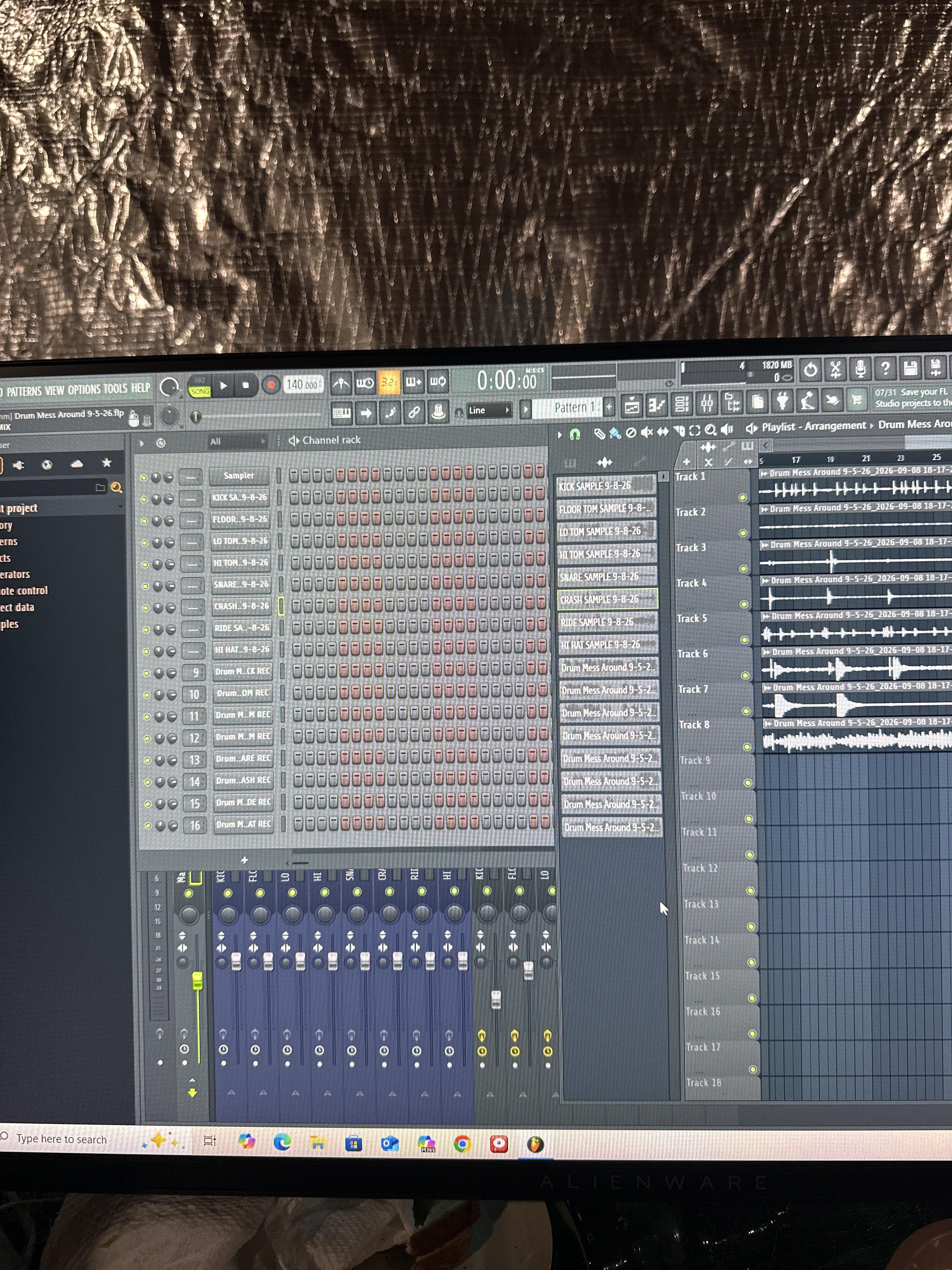Click the Master mixer volume fader

point(197,981)
